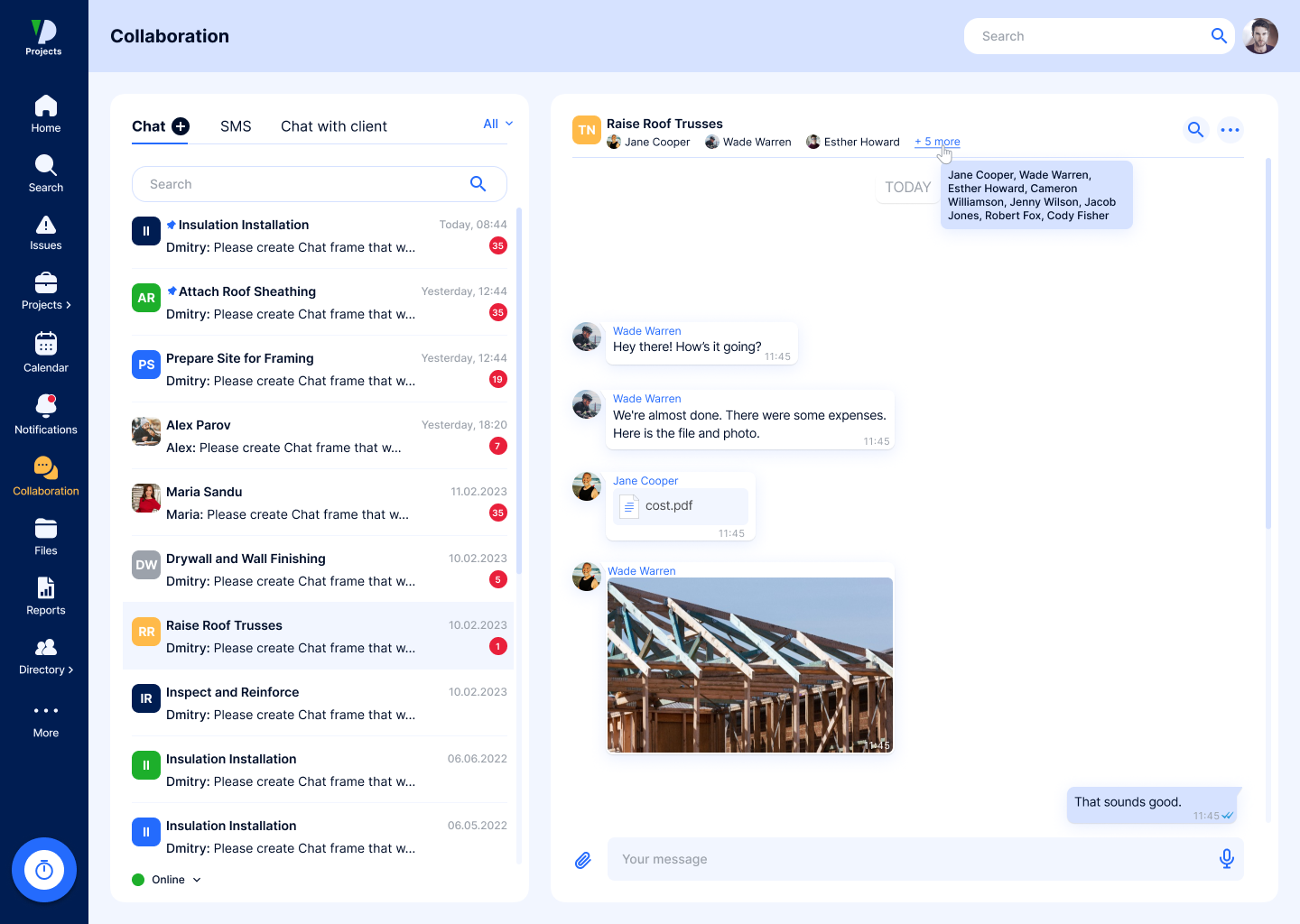Screen dimensions: 1300x924
Task: Click the plus icon beside Chat
Action: (x=181, y=126)
